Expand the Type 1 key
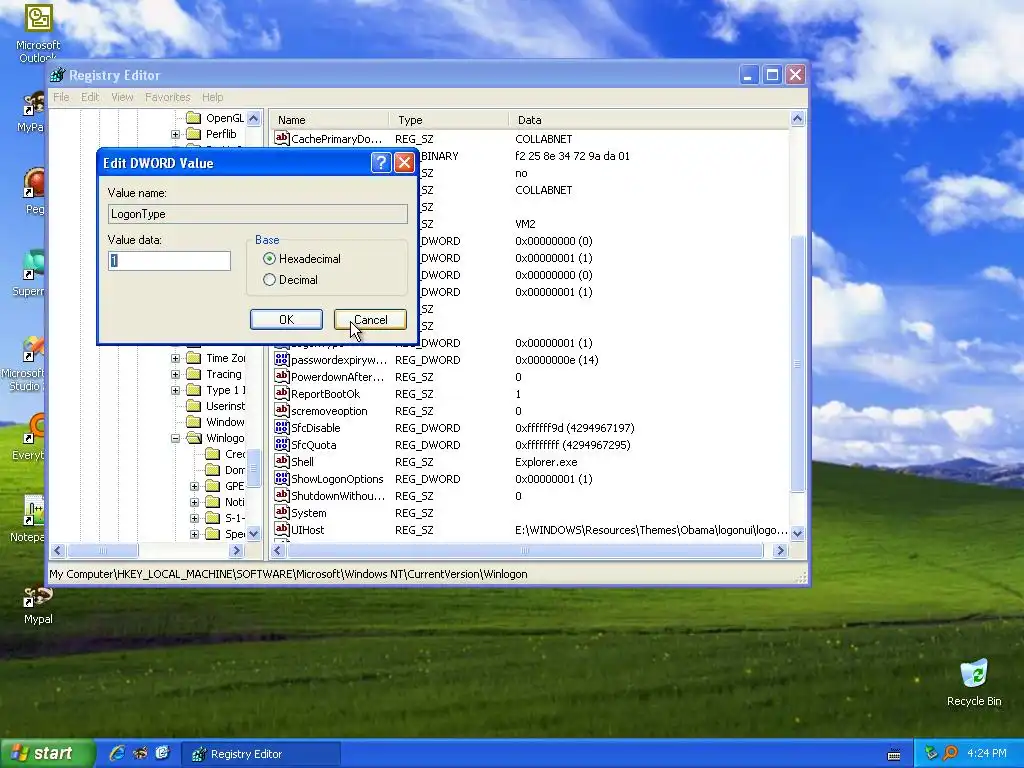1024x768 pixels. (175, 391)
